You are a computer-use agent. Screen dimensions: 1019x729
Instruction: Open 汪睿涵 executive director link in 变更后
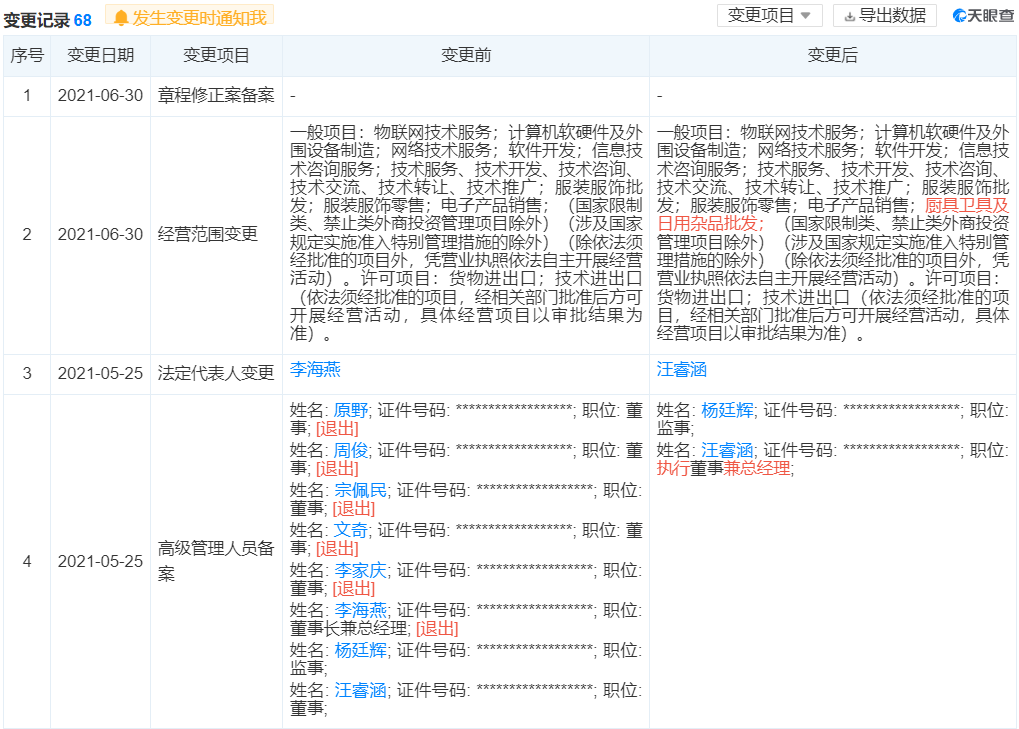coord(727,450)
